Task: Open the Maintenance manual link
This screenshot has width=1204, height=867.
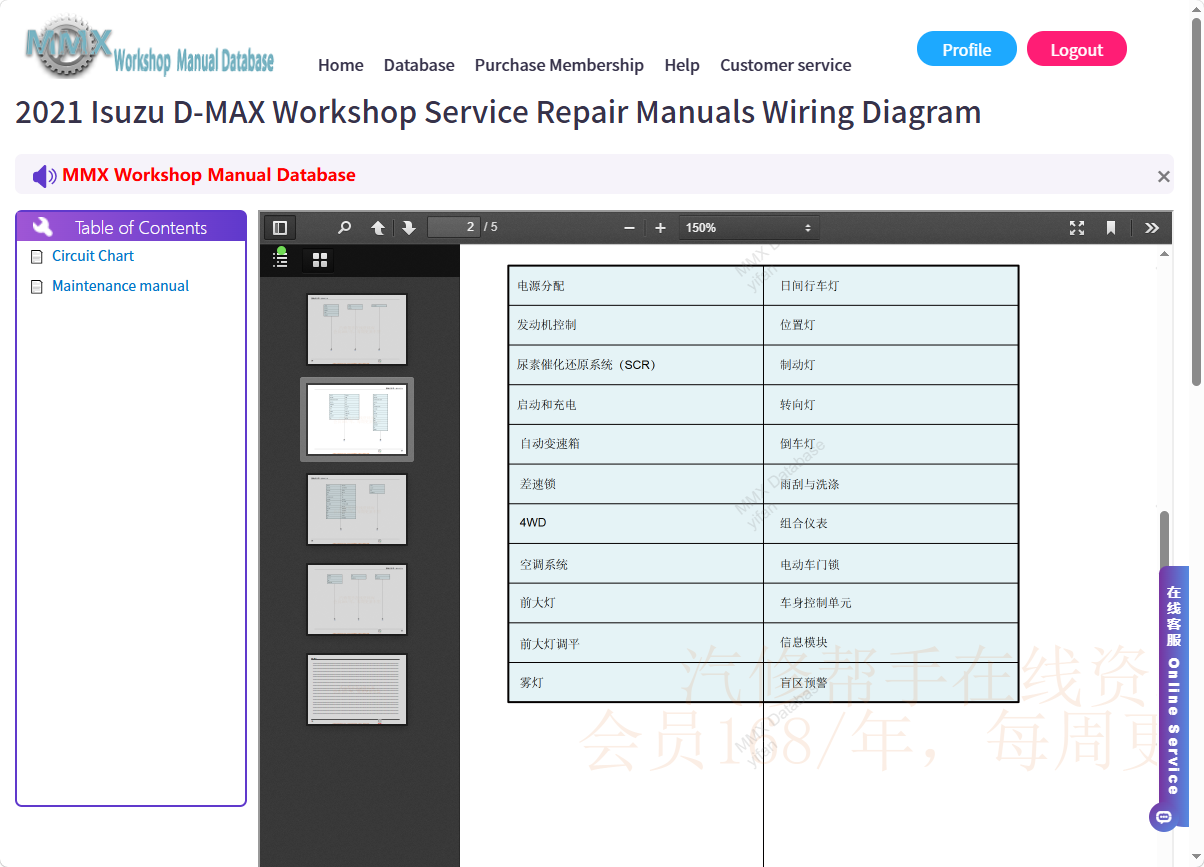Action: coord(120,286)
